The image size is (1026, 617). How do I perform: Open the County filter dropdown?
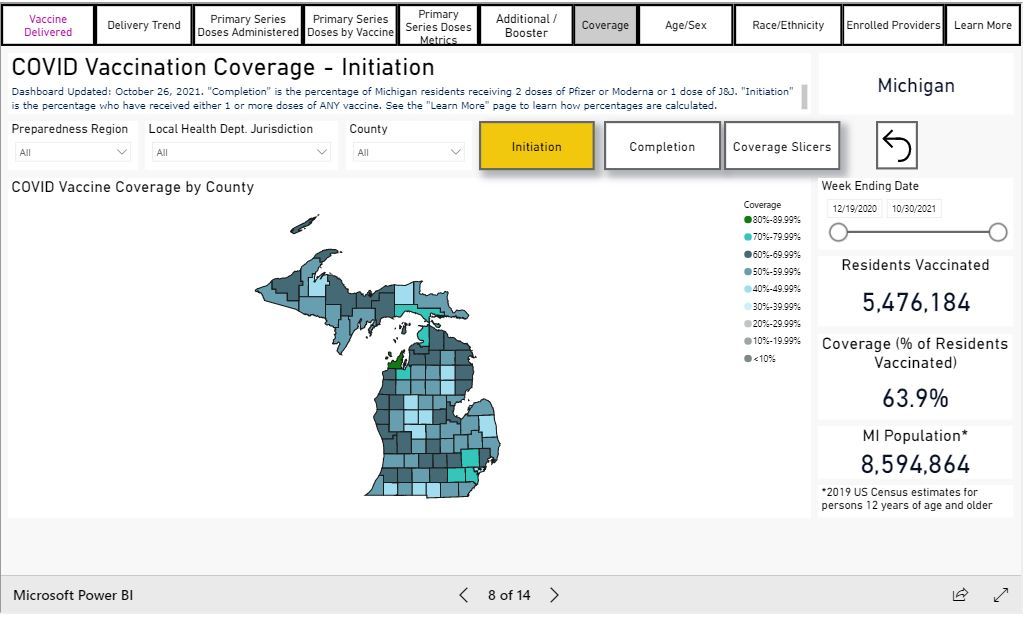[408, 152]
